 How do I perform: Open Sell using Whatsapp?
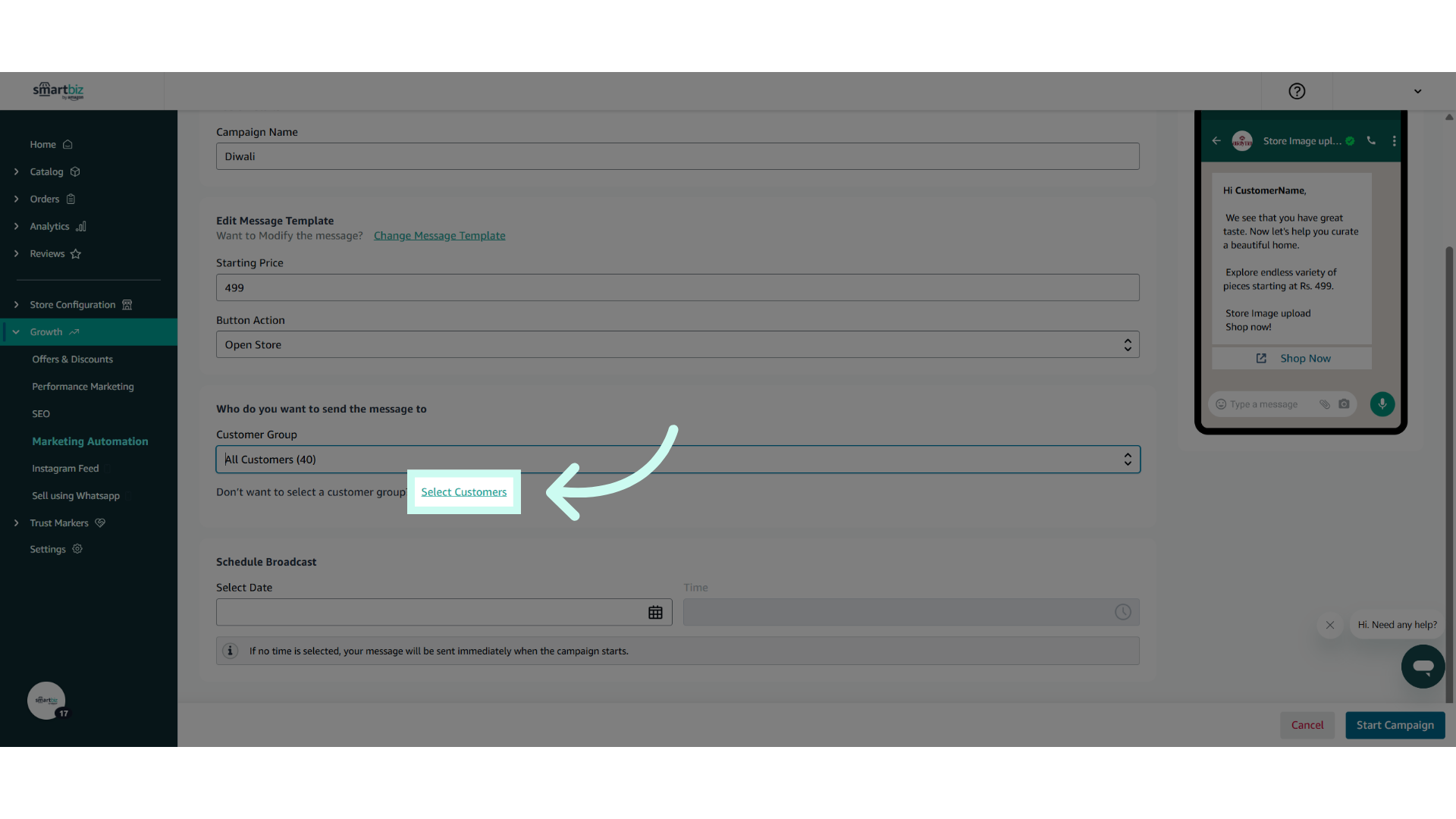(76, 495)
